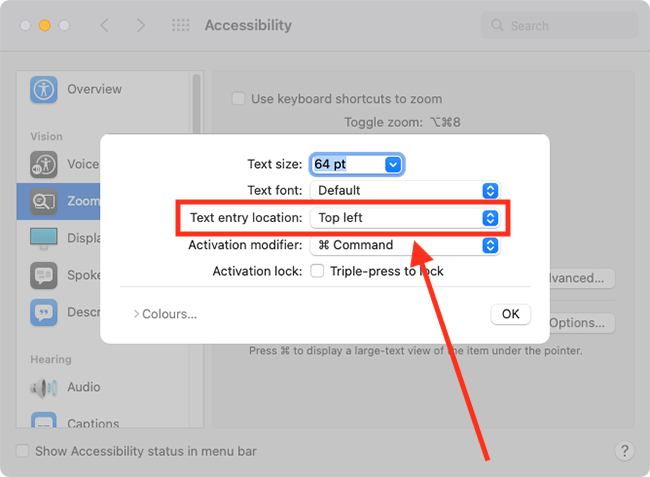Open the Text entry location Top left popup
The image size is (650, 477).
(x=405, y=218)
